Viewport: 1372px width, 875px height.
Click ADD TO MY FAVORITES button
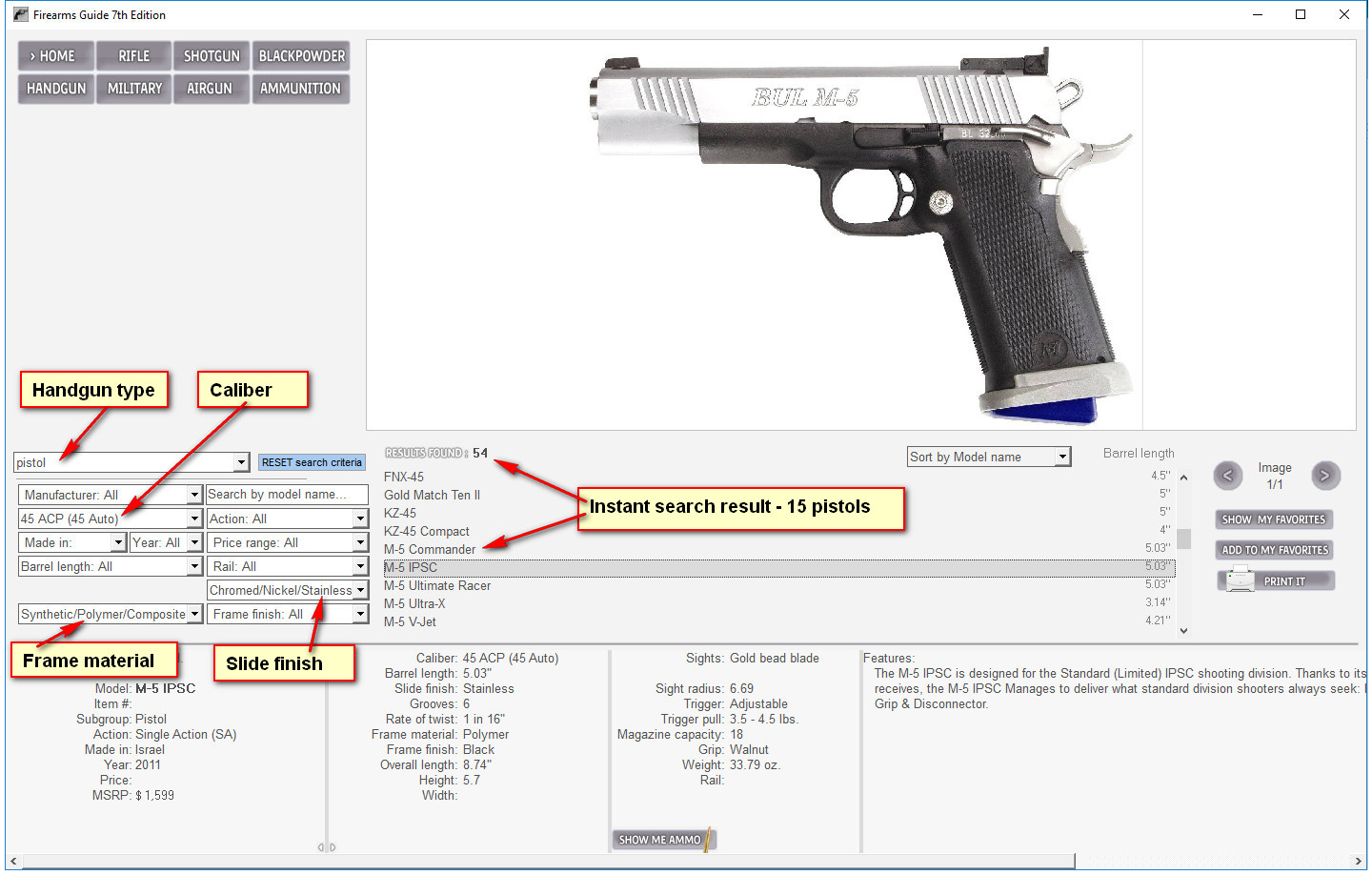(1275, 550)
